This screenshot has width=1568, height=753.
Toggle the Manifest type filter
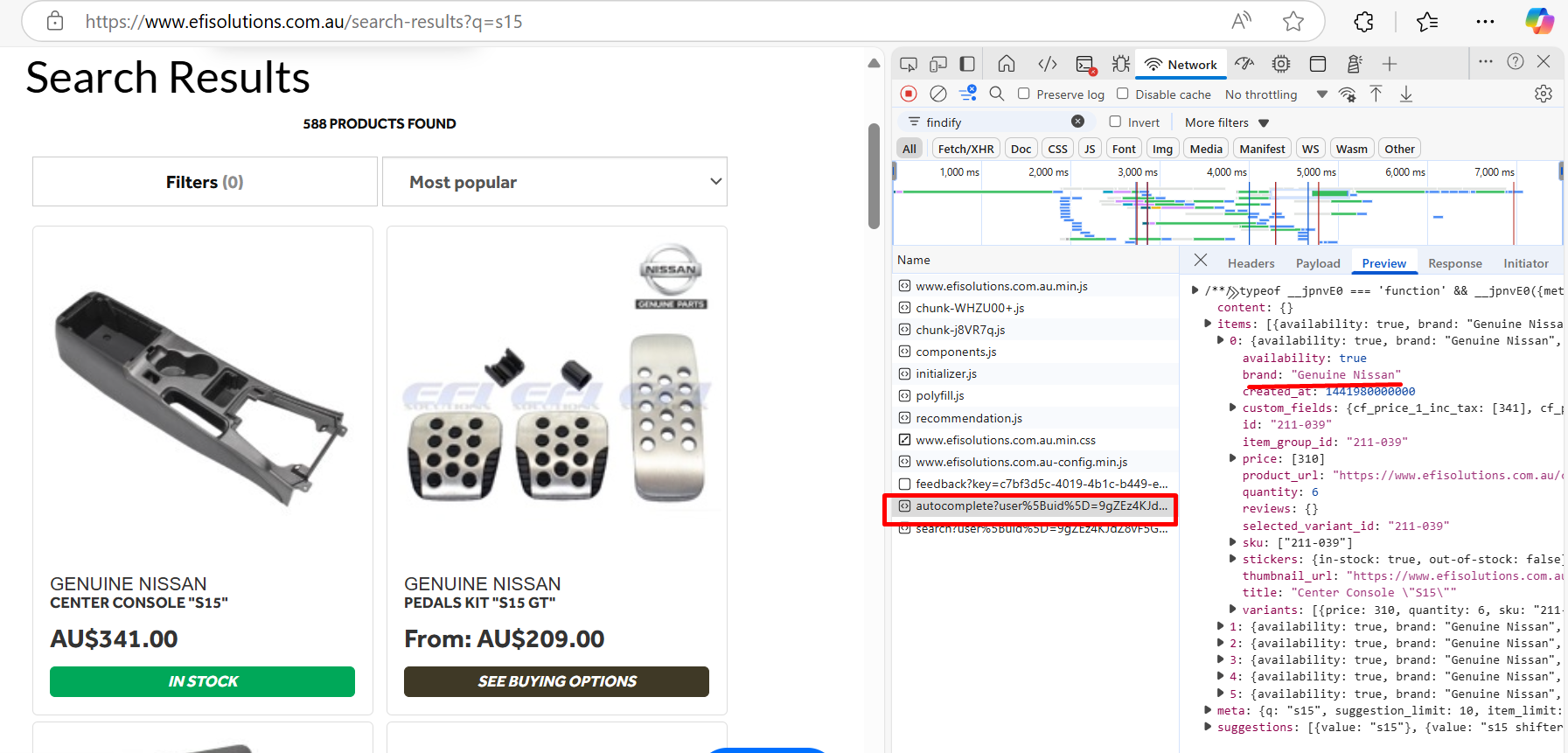1262,149
